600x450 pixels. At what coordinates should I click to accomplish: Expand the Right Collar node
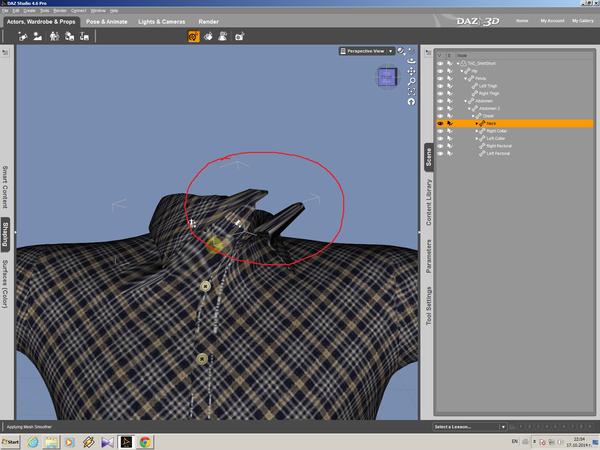[x=477, y=131]
